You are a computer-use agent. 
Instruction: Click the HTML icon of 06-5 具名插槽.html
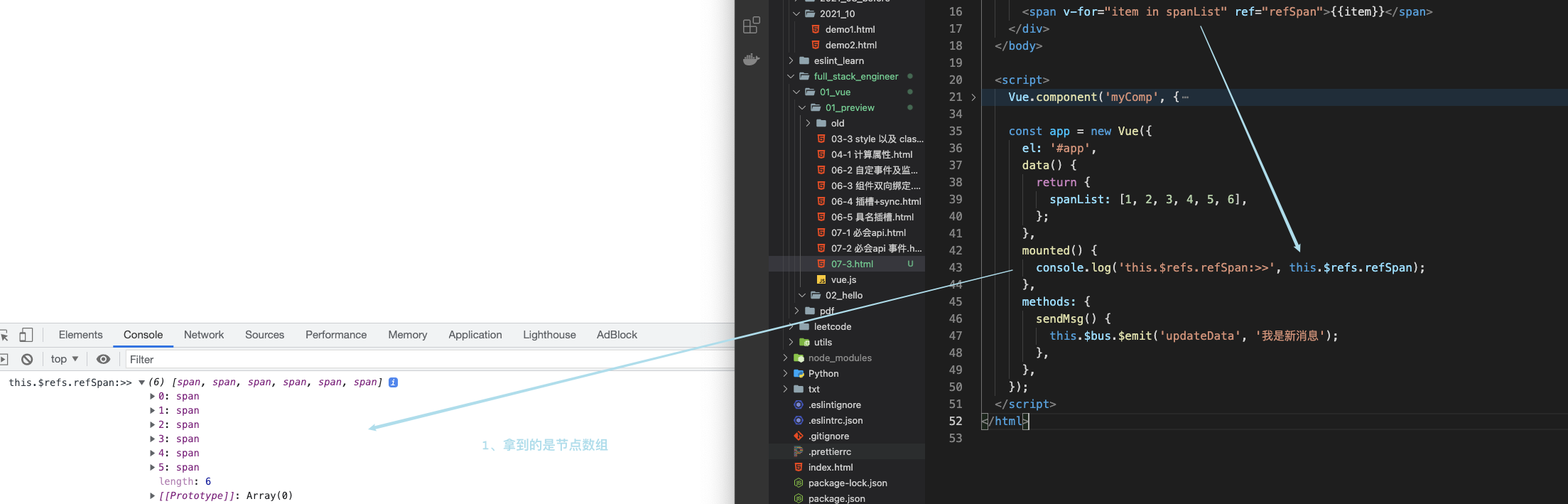[x=821, y=217]
